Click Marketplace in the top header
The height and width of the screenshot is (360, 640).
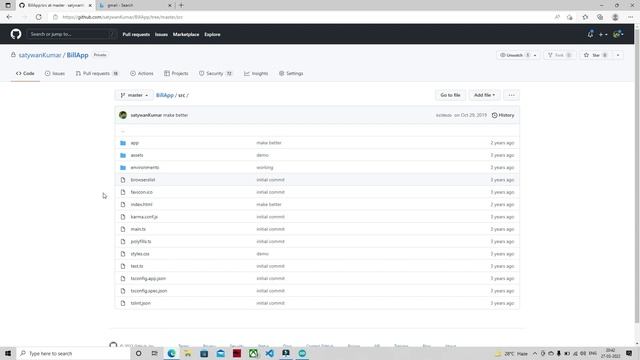click(186, 34)
